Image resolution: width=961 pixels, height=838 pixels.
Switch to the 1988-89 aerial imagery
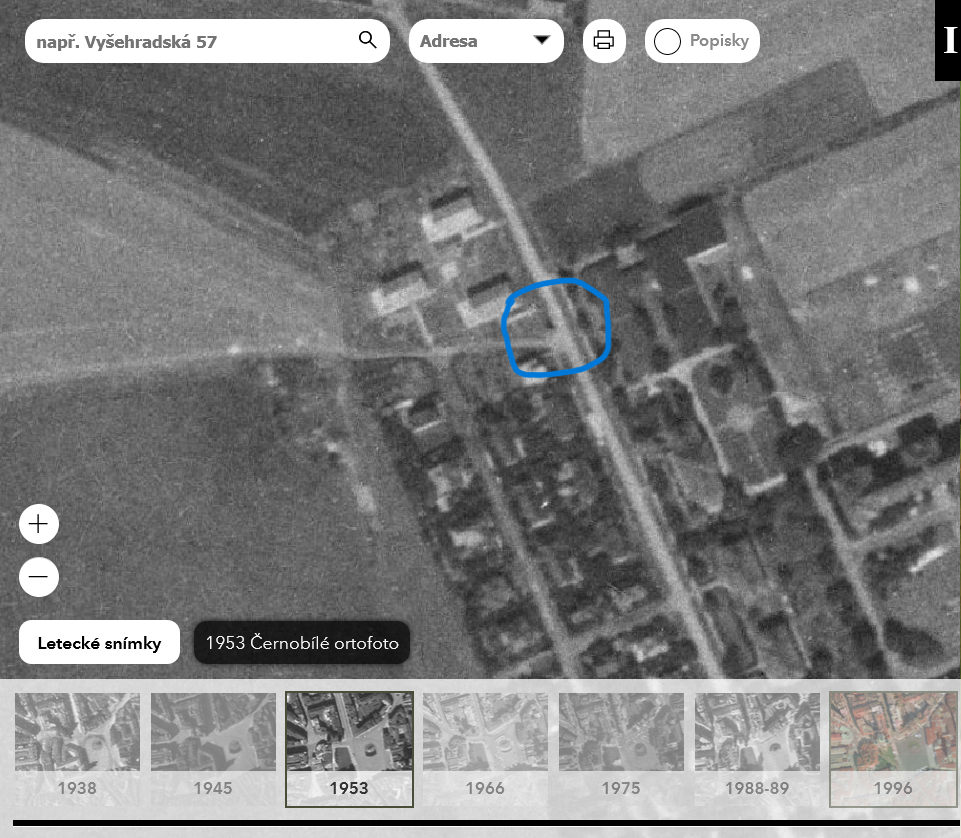point(758,748)
